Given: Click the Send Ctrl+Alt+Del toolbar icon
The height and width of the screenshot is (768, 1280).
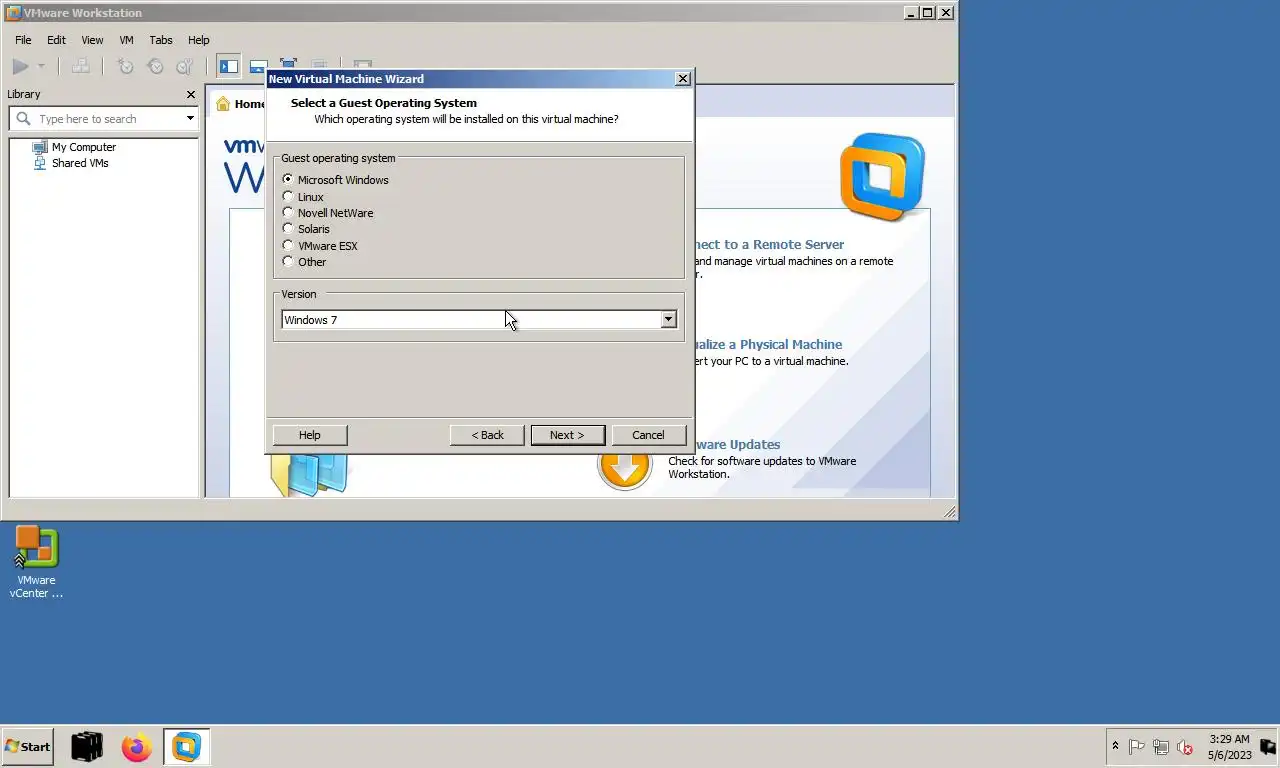Looking at the screenshot, I should [81, 67].
